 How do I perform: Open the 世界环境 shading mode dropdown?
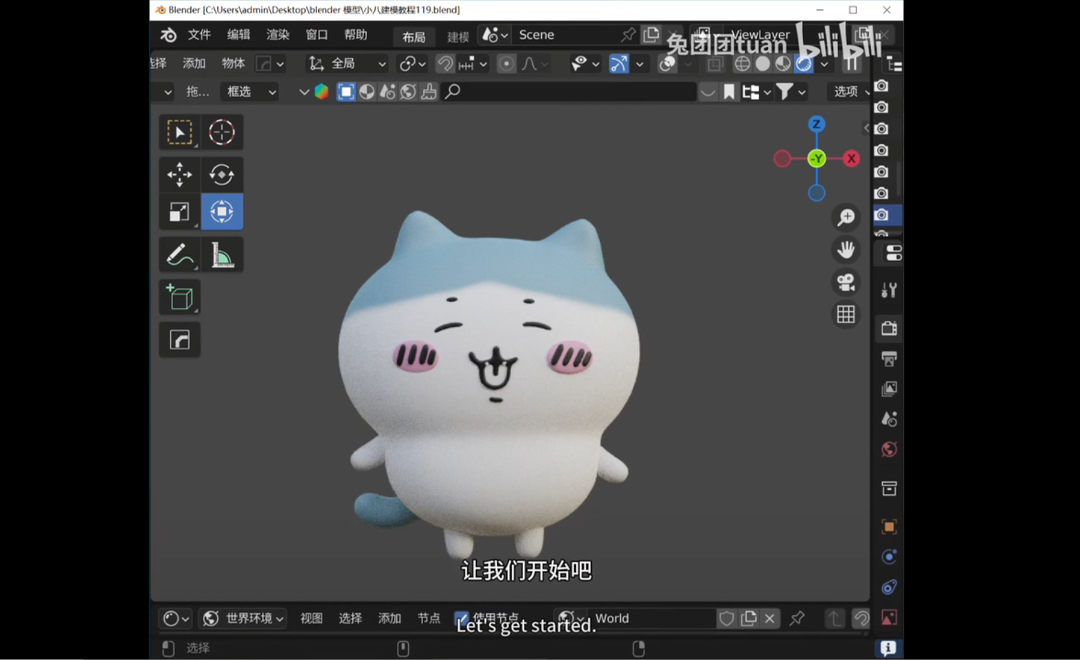(245, 617)
